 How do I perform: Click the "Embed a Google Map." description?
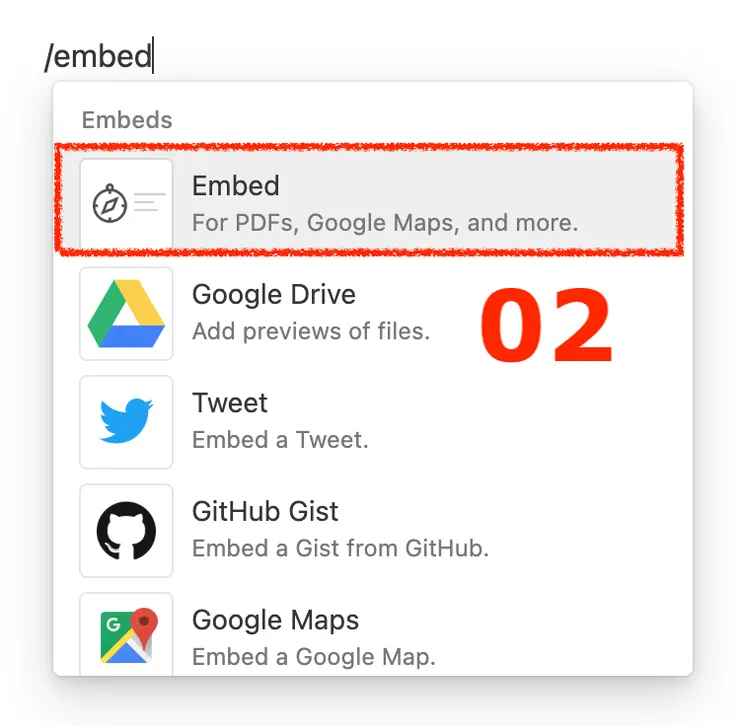314,657
